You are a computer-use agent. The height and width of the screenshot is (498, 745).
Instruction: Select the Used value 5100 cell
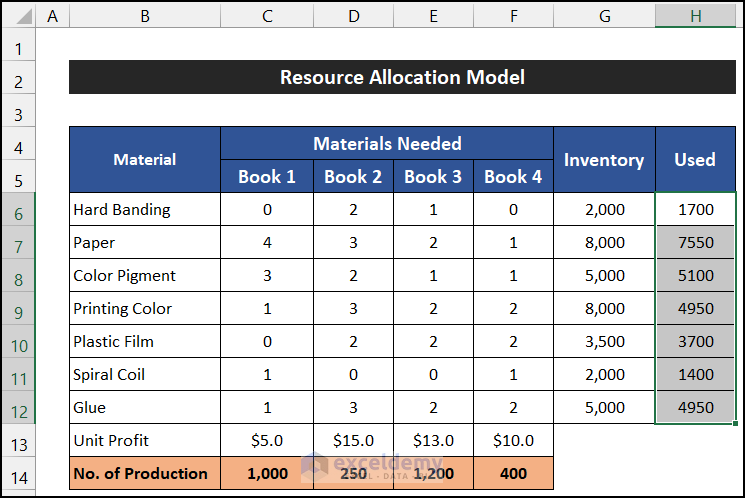point(695,275)
